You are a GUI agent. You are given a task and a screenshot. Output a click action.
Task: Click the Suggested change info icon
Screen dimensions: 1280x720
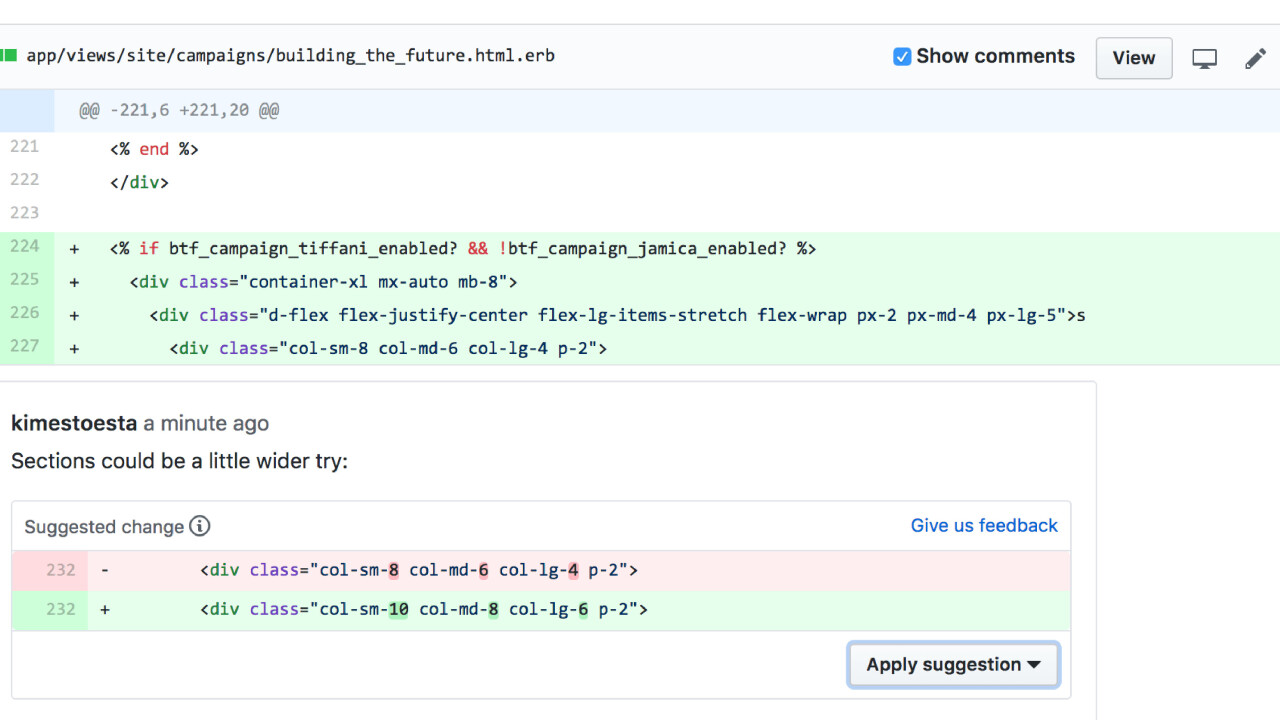tap(200, 526)
